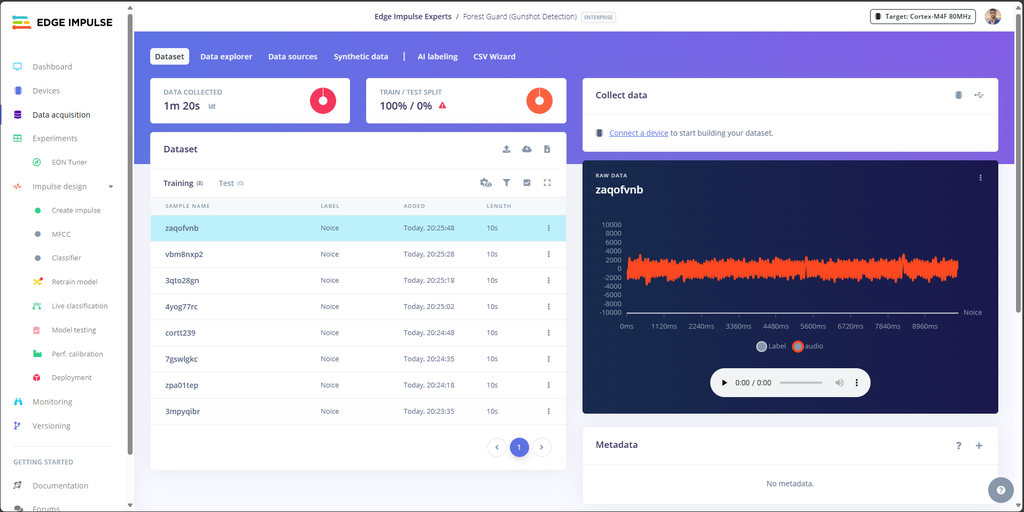Open the Deployment page
This screenshot has width=1024, height=512.
pos(71,377)
